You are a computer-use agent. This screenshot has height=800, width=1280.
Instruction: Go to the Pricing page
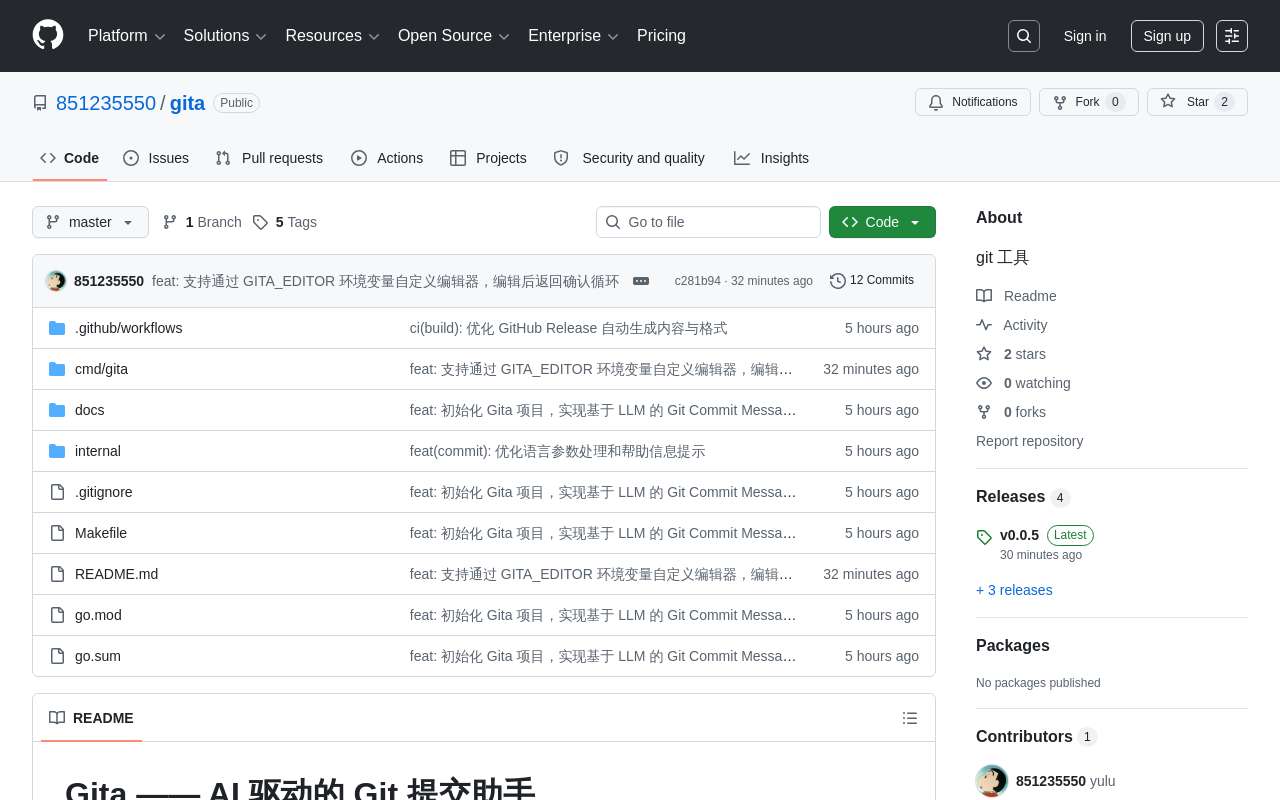tap(661, 36)
